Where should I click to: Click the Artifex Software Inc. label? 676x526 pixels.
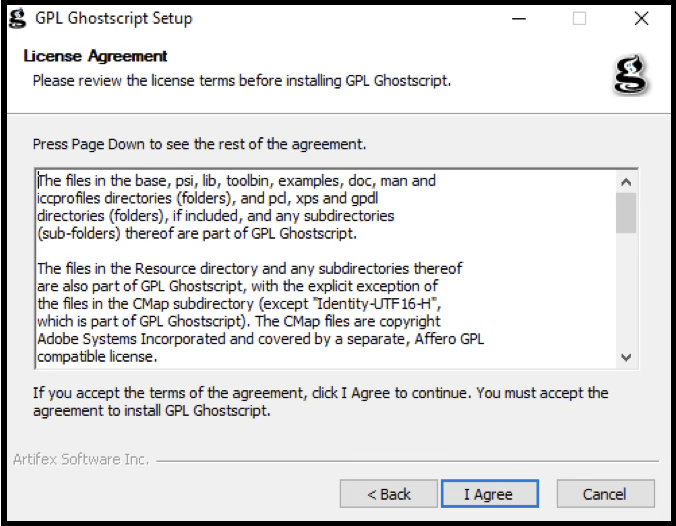click(x=81, y=460)
